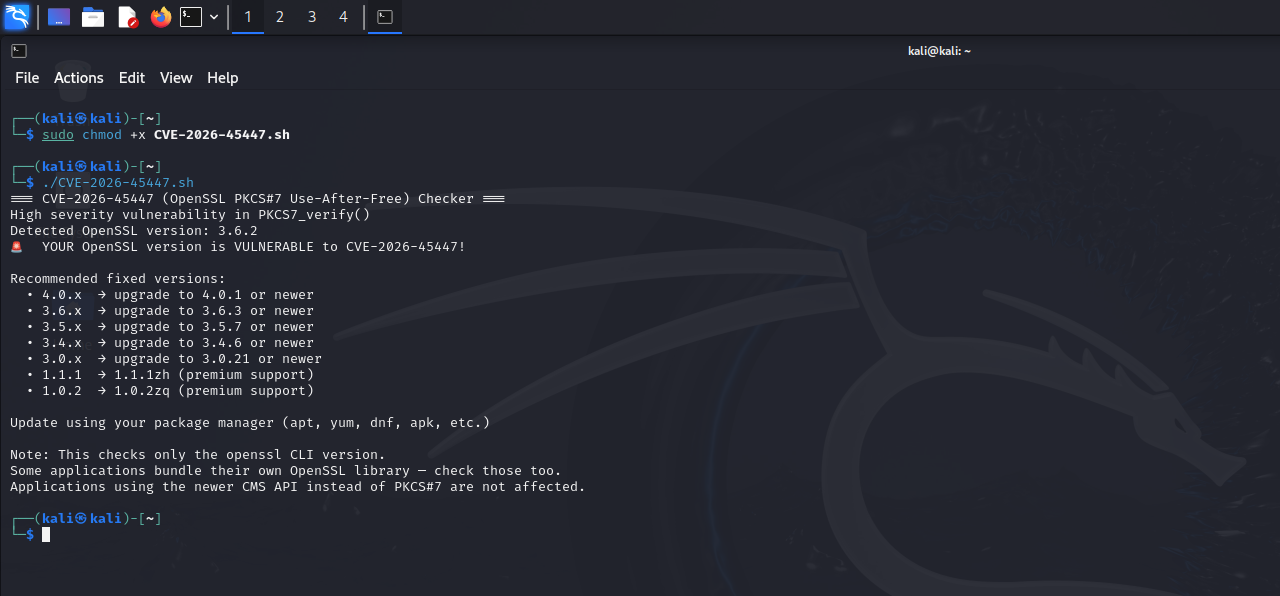Image resolution: width=1280 pixels, height=596 pixels.
Task: Click the sudo chmod command line
Action: point(166,134)
